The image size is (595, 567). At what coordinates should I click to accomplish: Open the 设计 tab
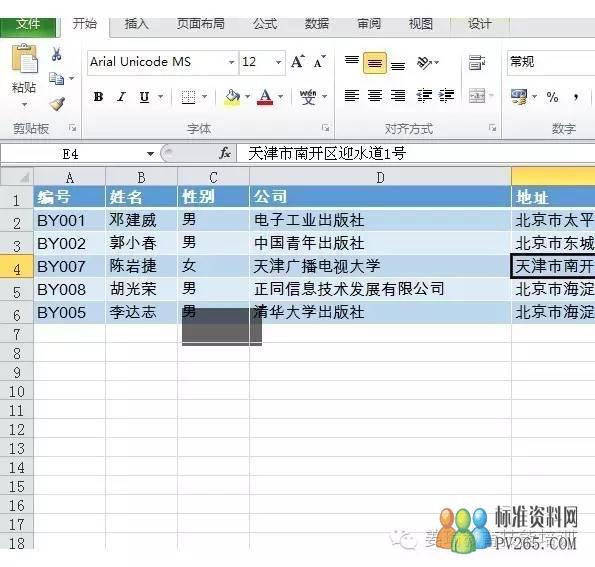(480, 24)
